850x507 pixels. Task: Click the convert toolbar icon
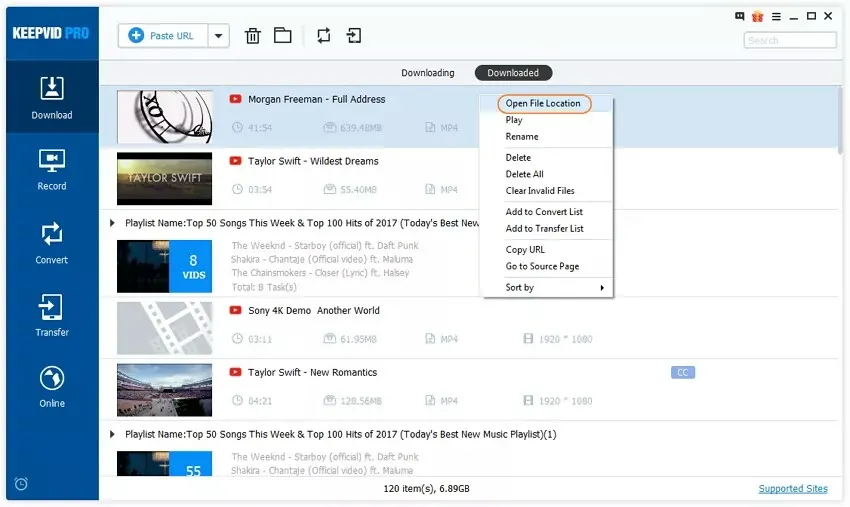click(x=324, y=36)
